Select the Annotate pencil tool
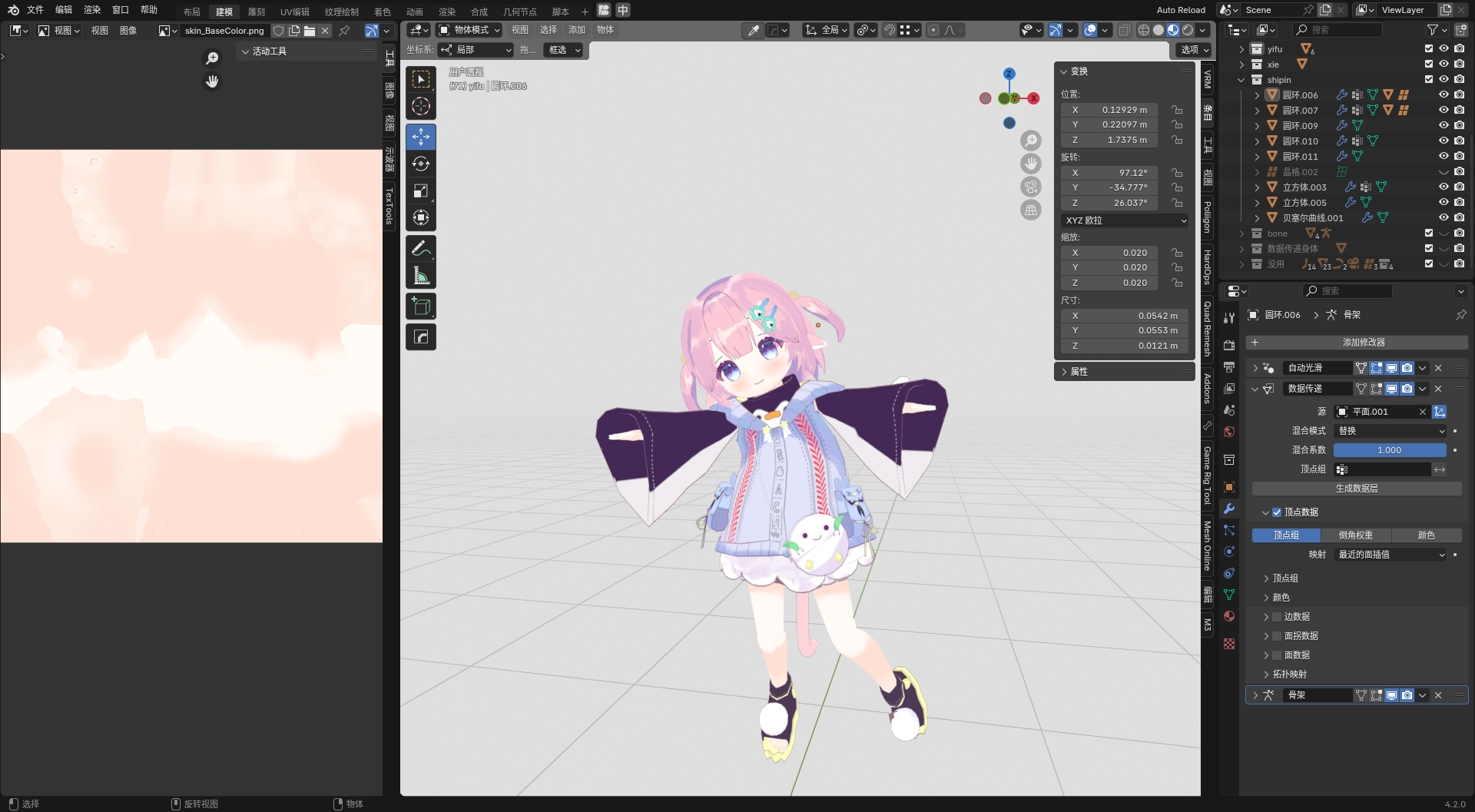Image resolution: width=1475 pixels, height=812 pixels. click(420, 249)
